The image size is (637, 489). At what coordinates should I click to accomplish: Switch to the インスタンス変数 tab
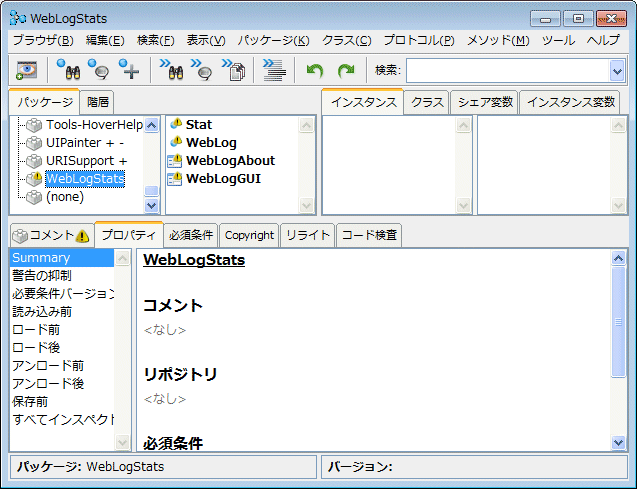(570, 102)
